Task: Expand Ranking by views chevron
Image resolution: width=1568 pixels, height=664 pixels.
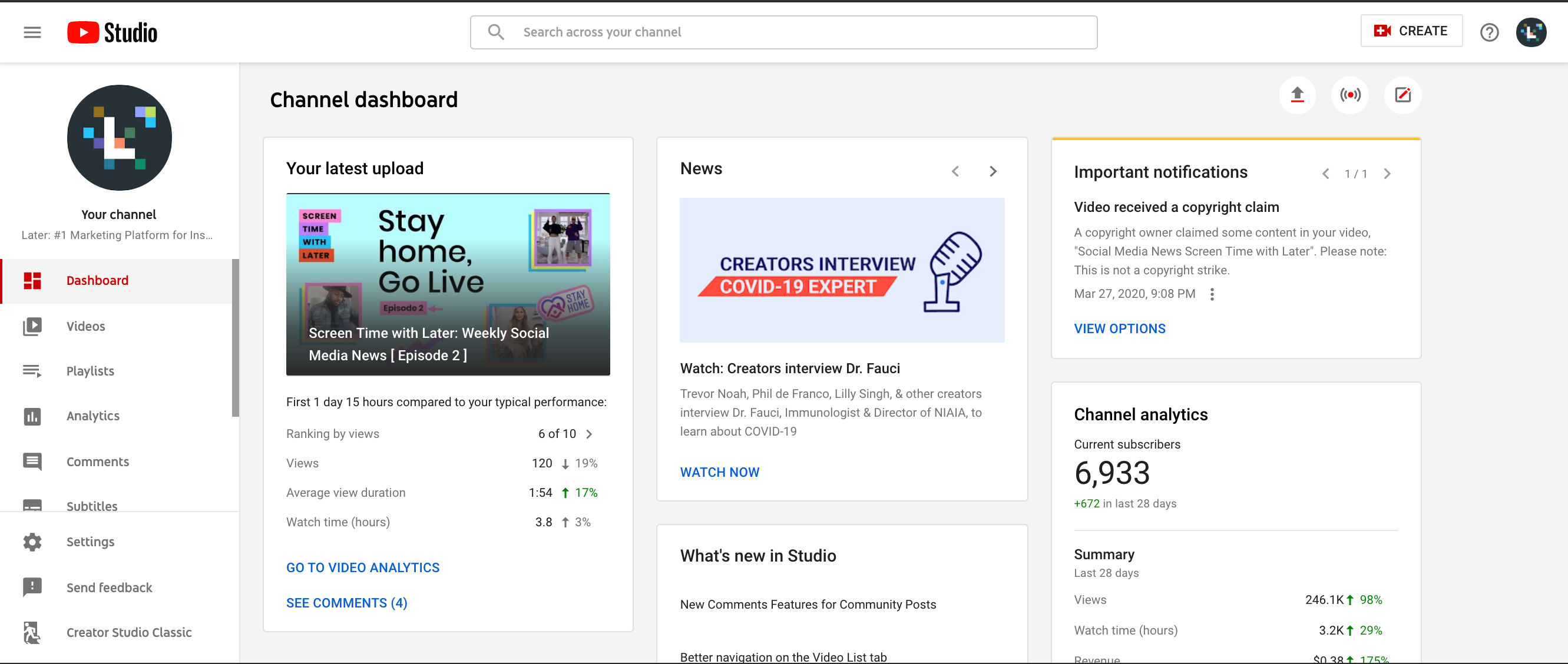Action: 588,434
